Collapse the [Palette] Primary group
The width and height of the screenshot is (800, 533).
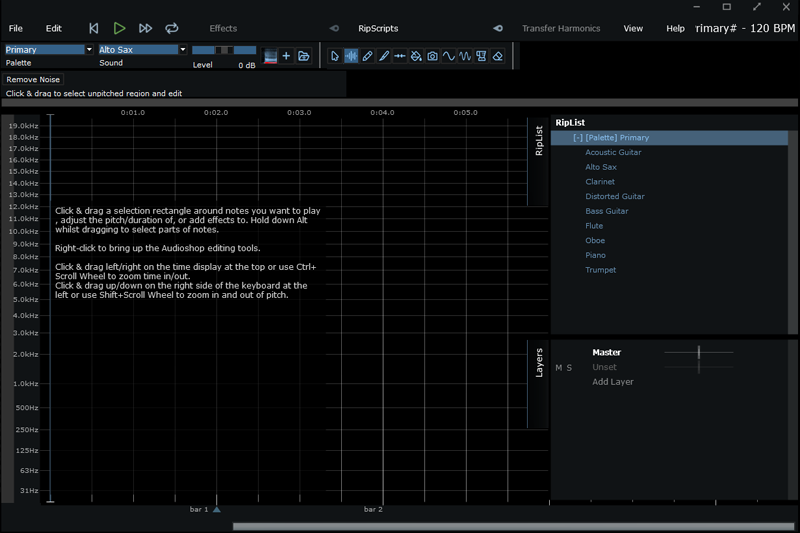point(578,138)
